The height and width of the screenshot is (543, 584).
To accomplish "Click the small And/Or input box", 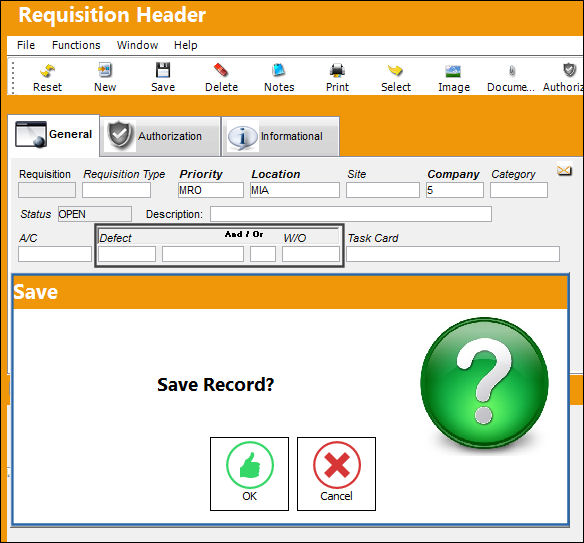I will coord(263,254).
